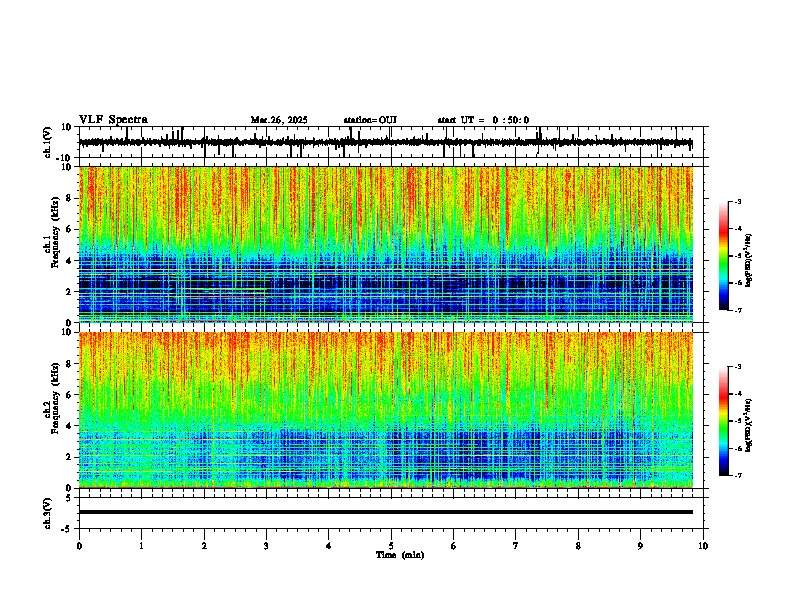
Task: Click time axis tick label "8"
Action: pos(578,546)
